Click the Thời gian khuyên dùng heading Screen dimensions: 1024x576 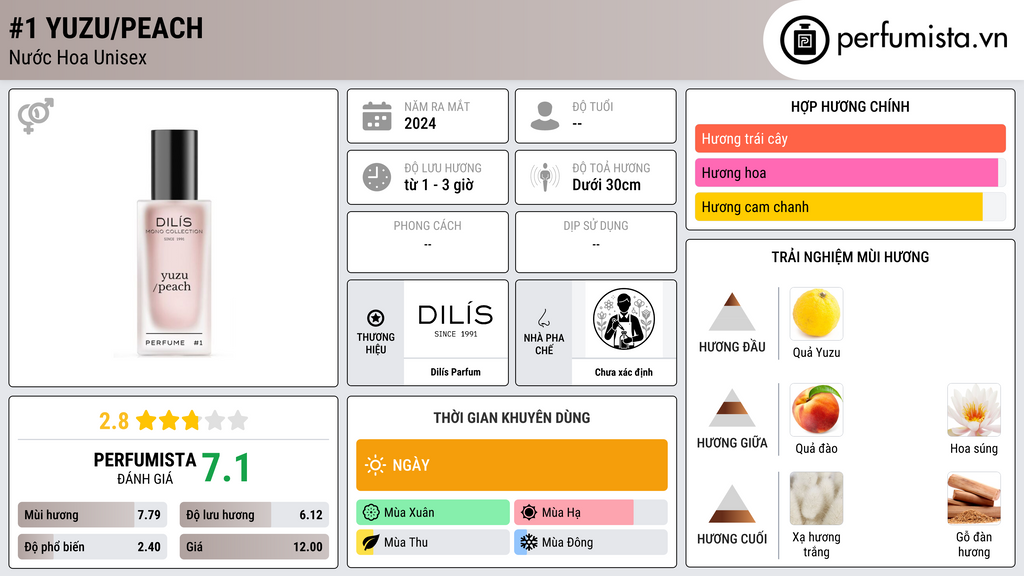click(x=512, y=418)
